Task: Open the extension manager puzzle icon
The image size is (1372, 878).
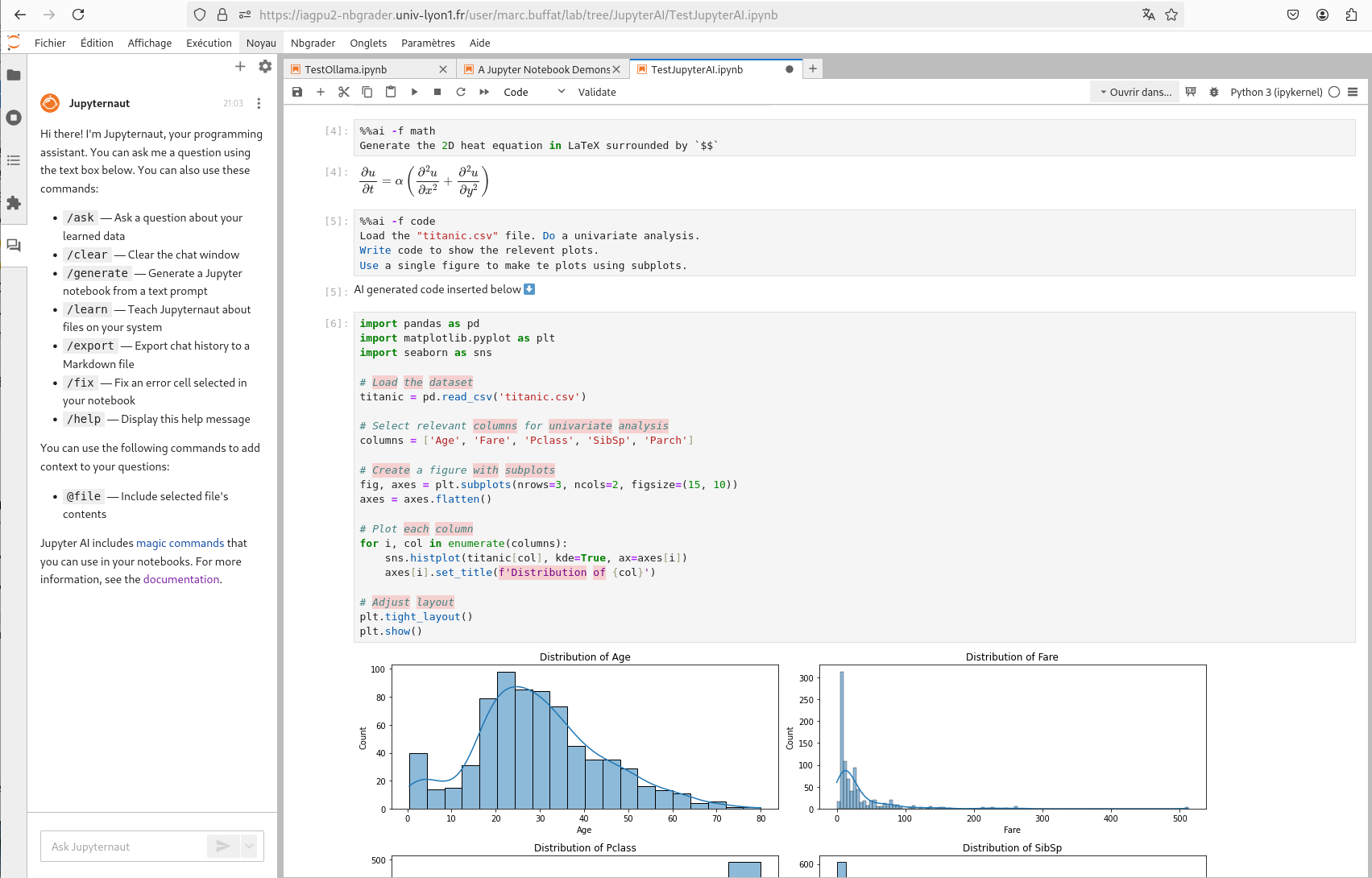Action: click(x=14, y=203)
